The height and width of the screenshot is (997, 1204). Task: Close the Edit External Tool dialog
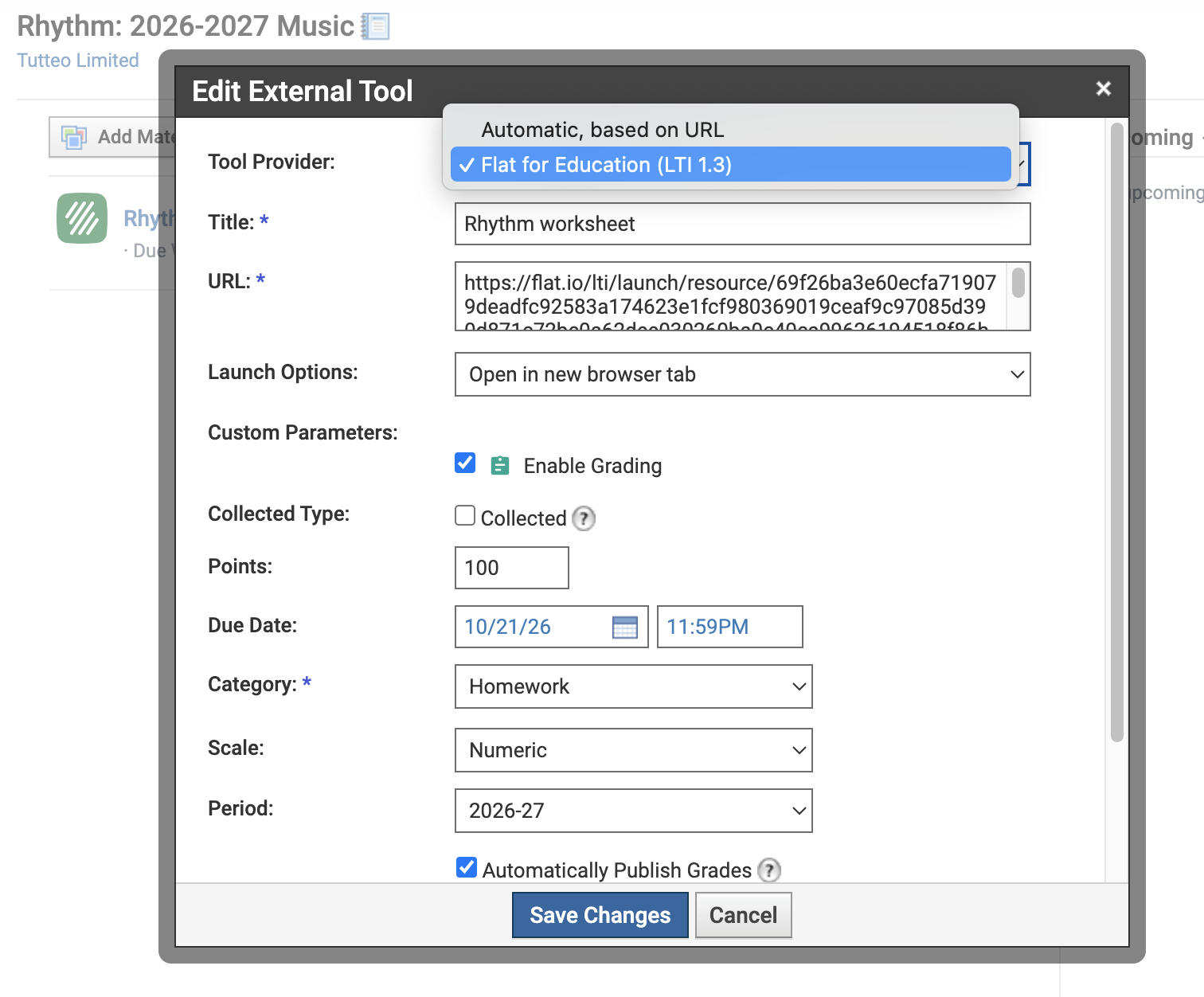(x=1103, y=88)
